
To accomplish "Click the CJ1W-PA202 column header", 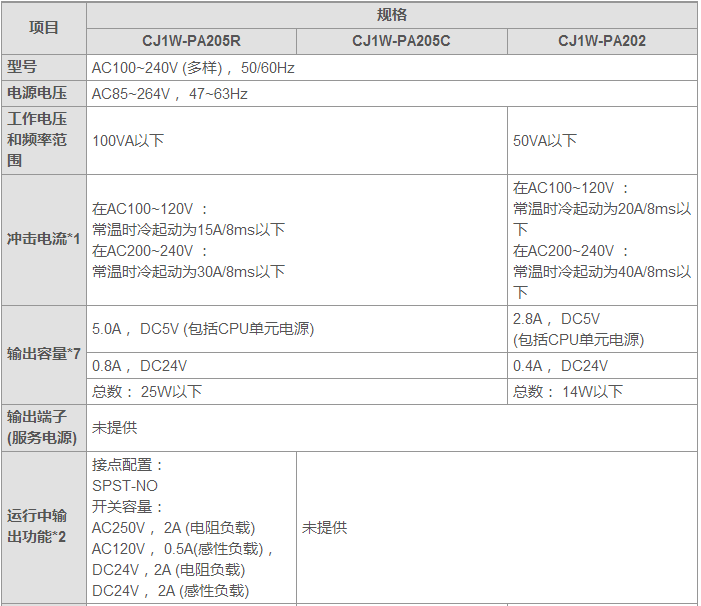I will coord(601,41).
